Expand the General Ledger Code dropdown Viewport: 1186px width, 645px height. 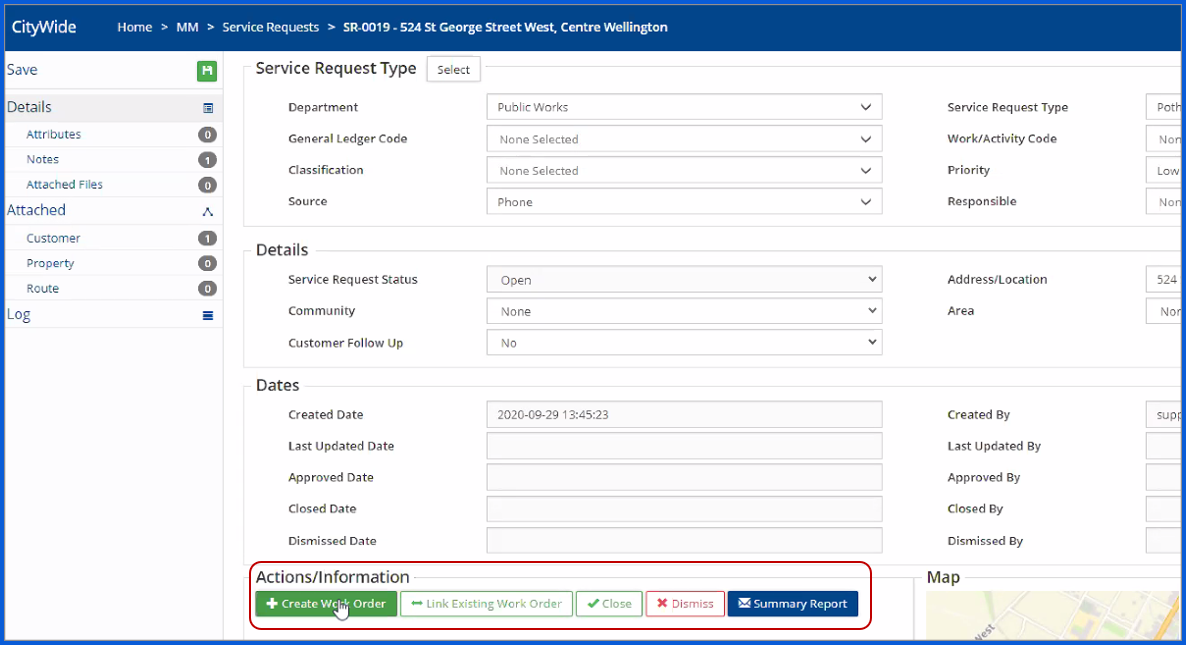(684, 139)
